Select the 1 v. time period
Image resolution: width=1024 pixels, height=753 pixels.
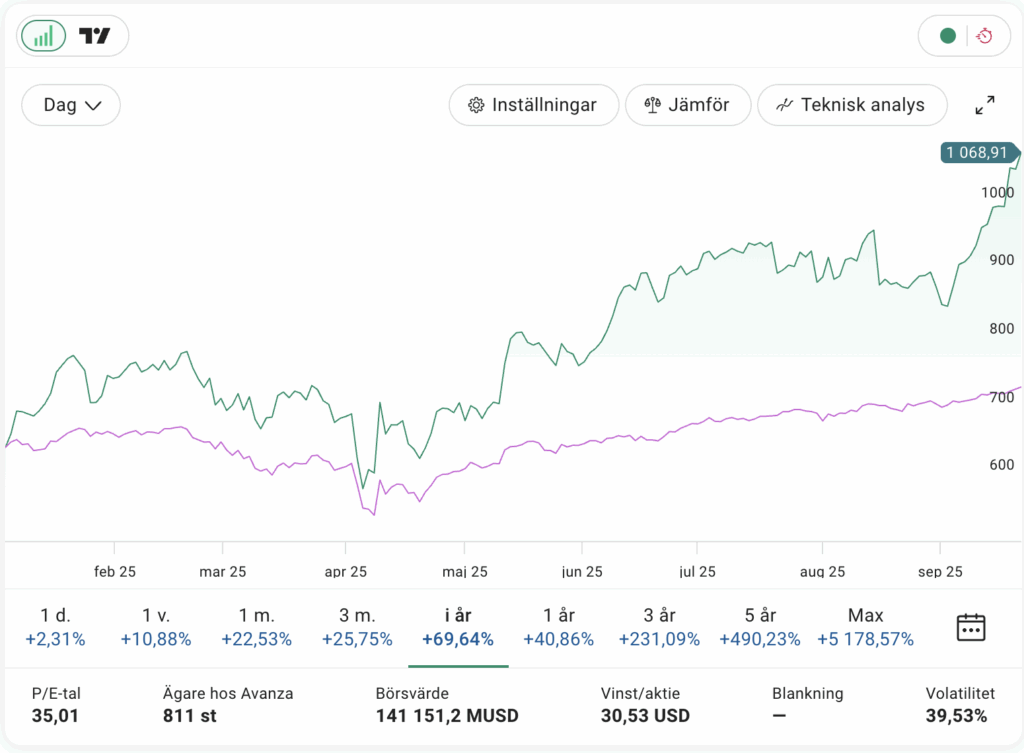pos(155,627)
